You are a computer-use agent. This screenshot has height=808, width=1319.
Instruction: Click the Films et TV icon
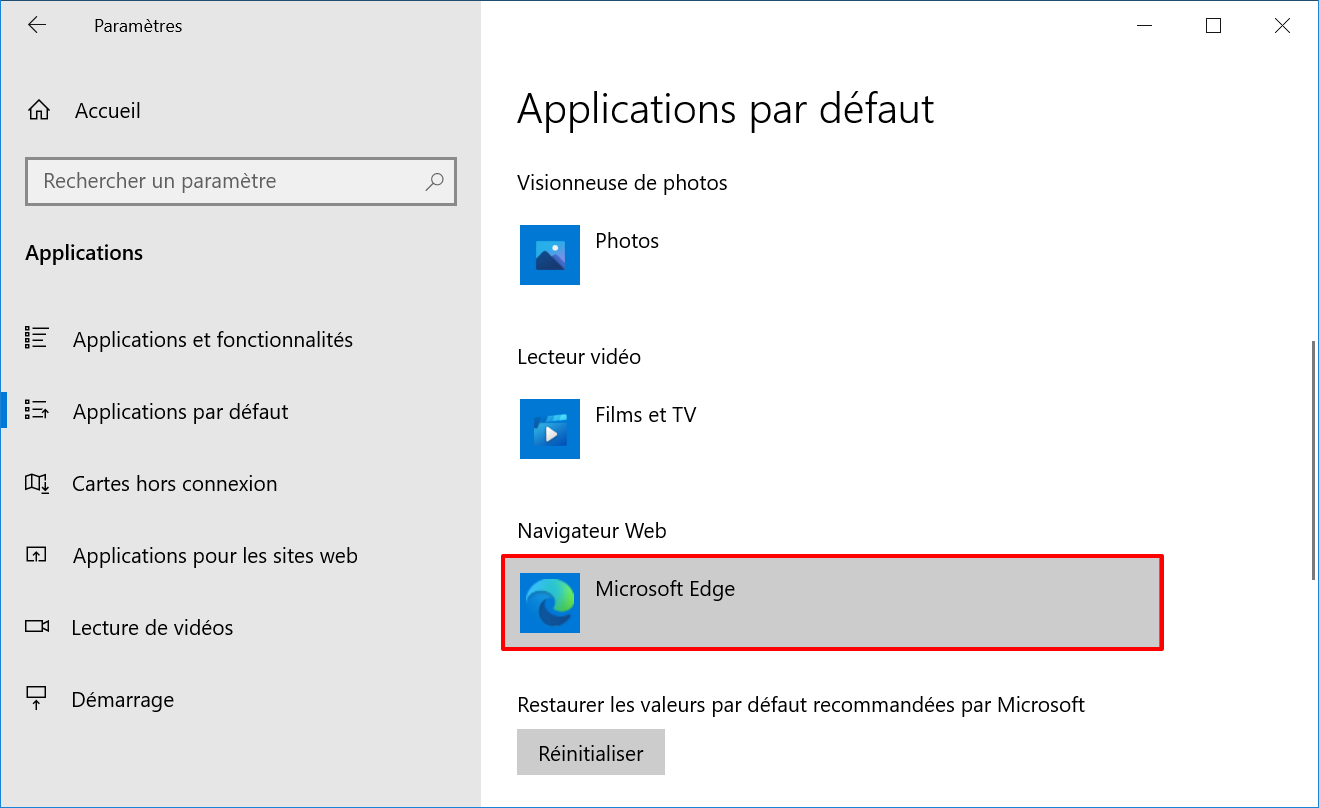(550, 429)
